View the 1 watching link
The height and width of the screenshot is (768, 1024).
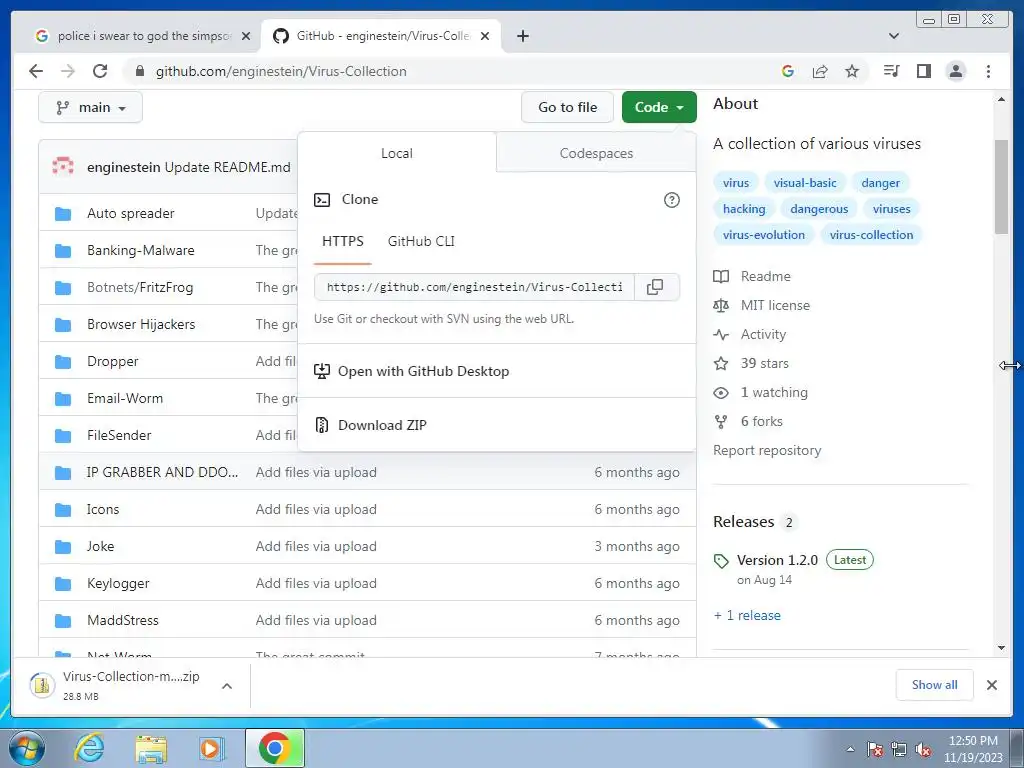[x=774, y=392]
